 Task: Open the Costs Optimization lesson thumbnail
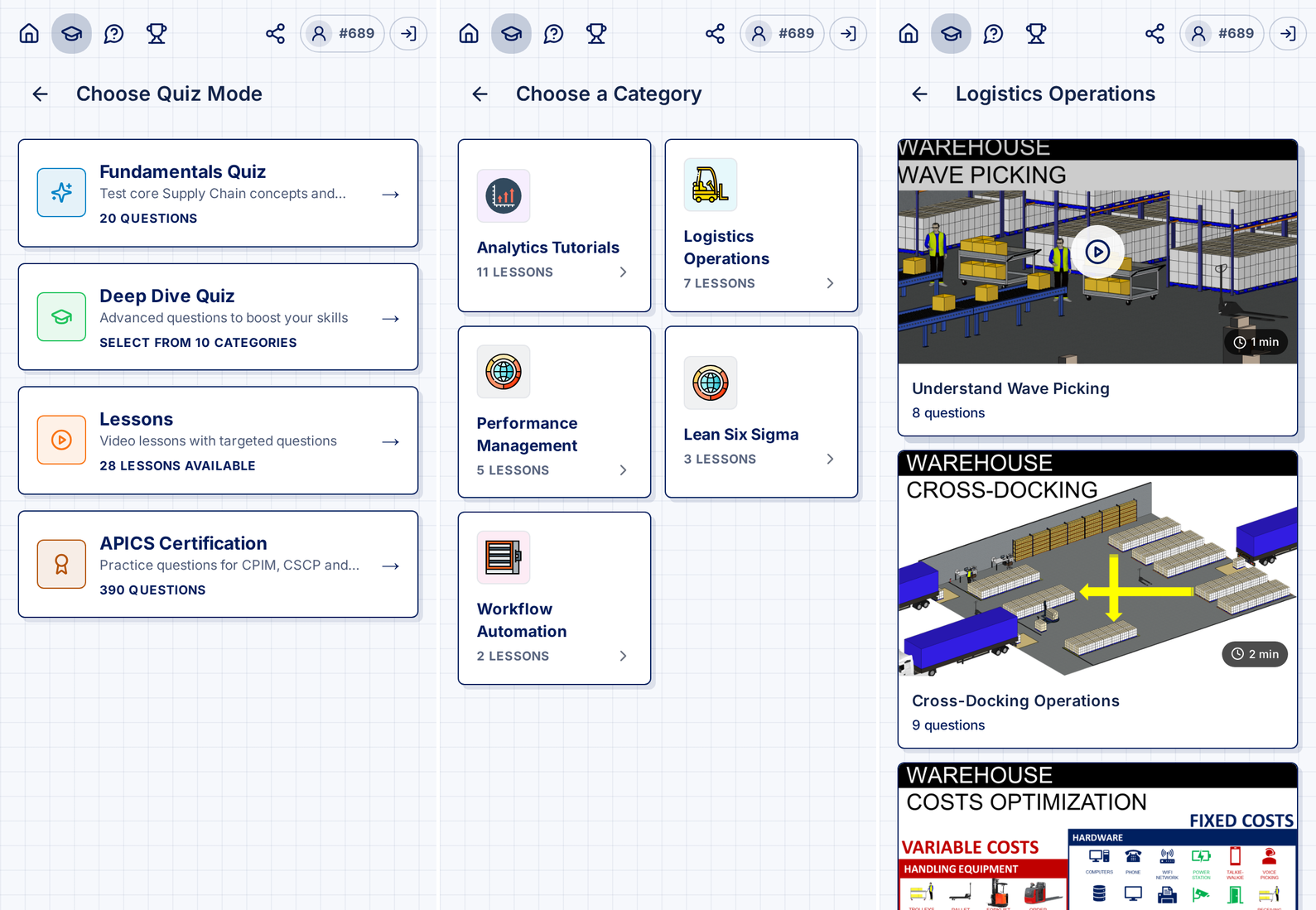pos(1097,836)
